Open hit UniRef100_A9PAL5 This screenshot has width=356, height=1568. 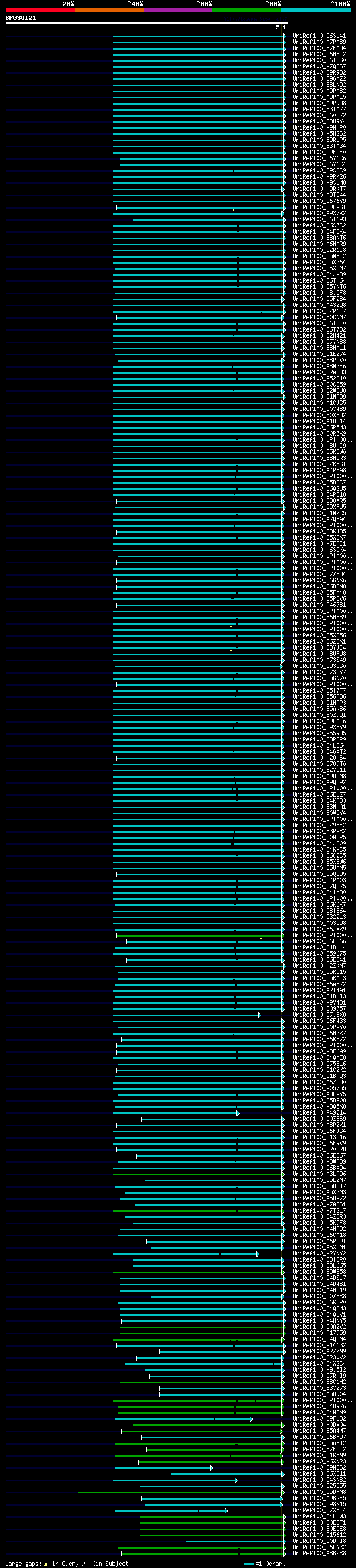(x=319, y=97)
